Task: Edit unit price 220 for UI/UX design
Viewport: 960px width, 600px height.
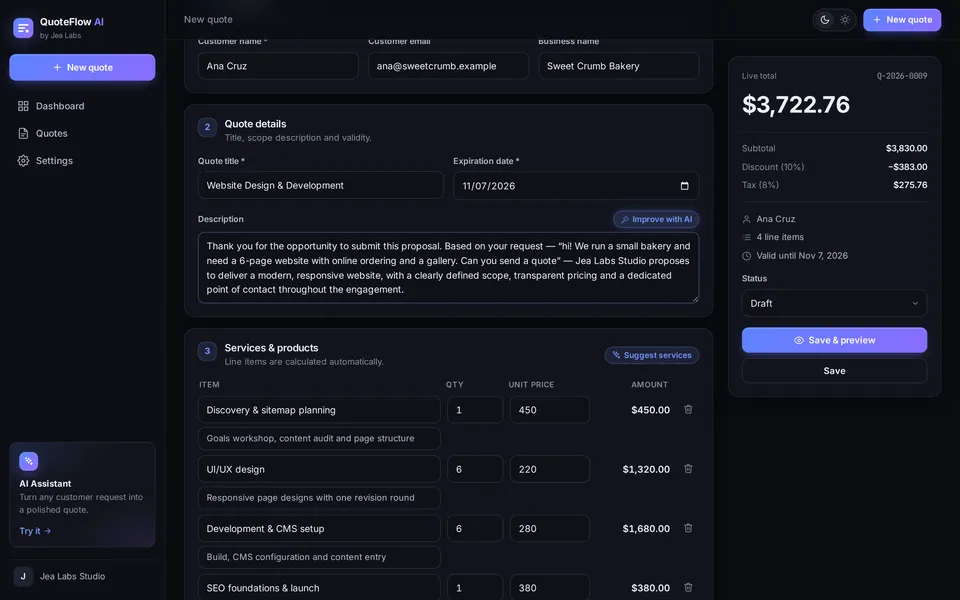Action: click(x=550, y=469)
